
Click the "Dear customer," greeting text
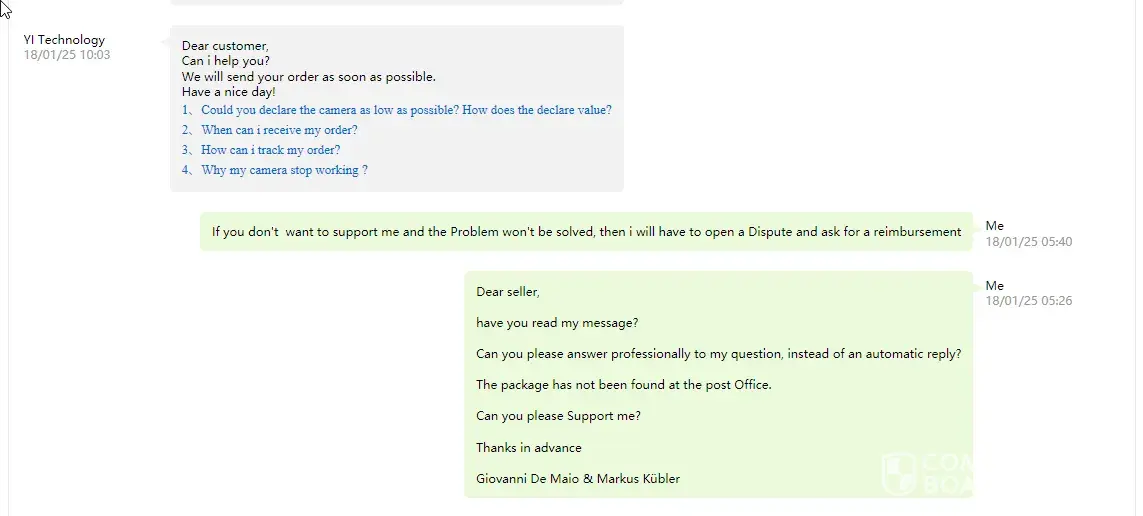225,46
